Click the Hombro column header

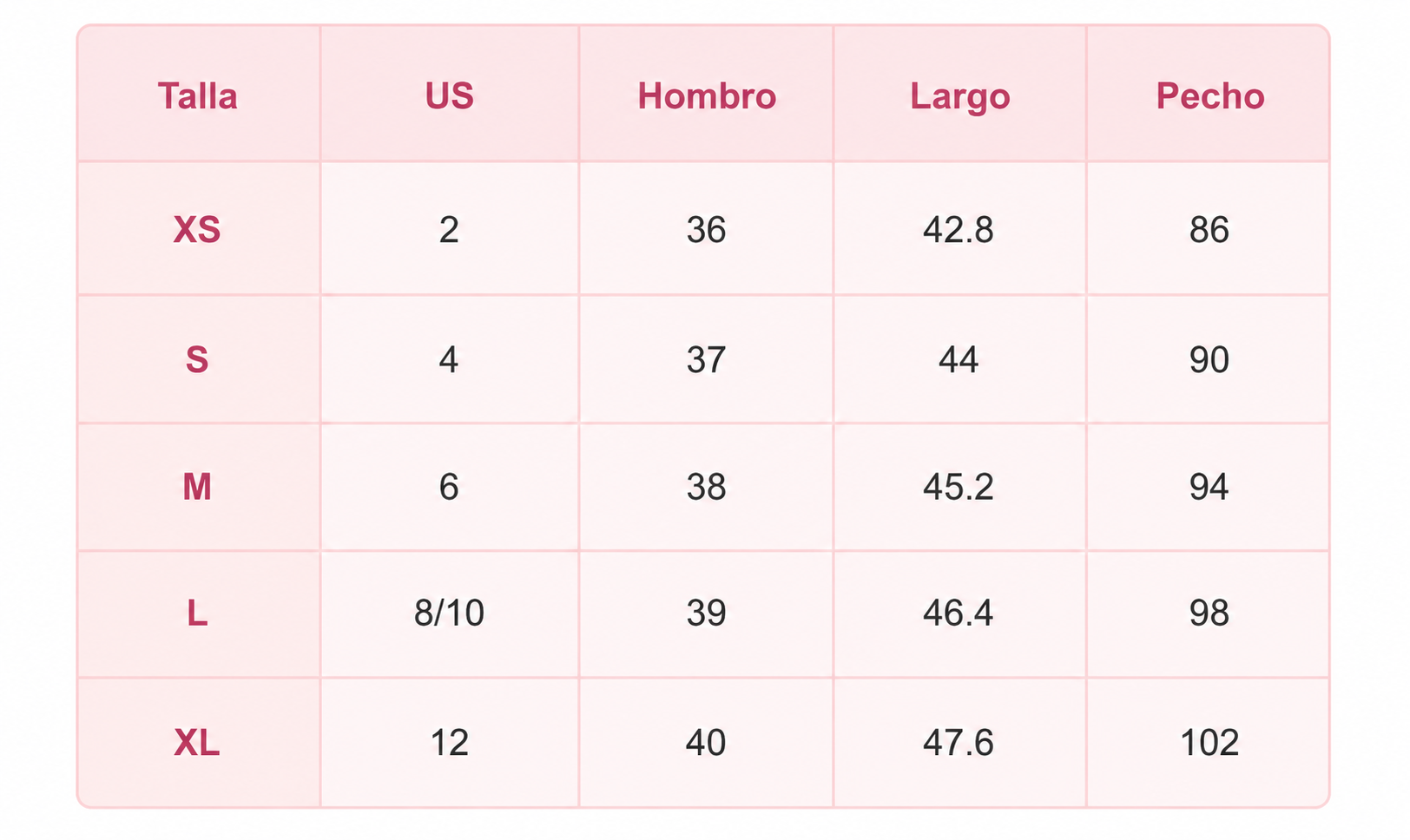[707, 95]
